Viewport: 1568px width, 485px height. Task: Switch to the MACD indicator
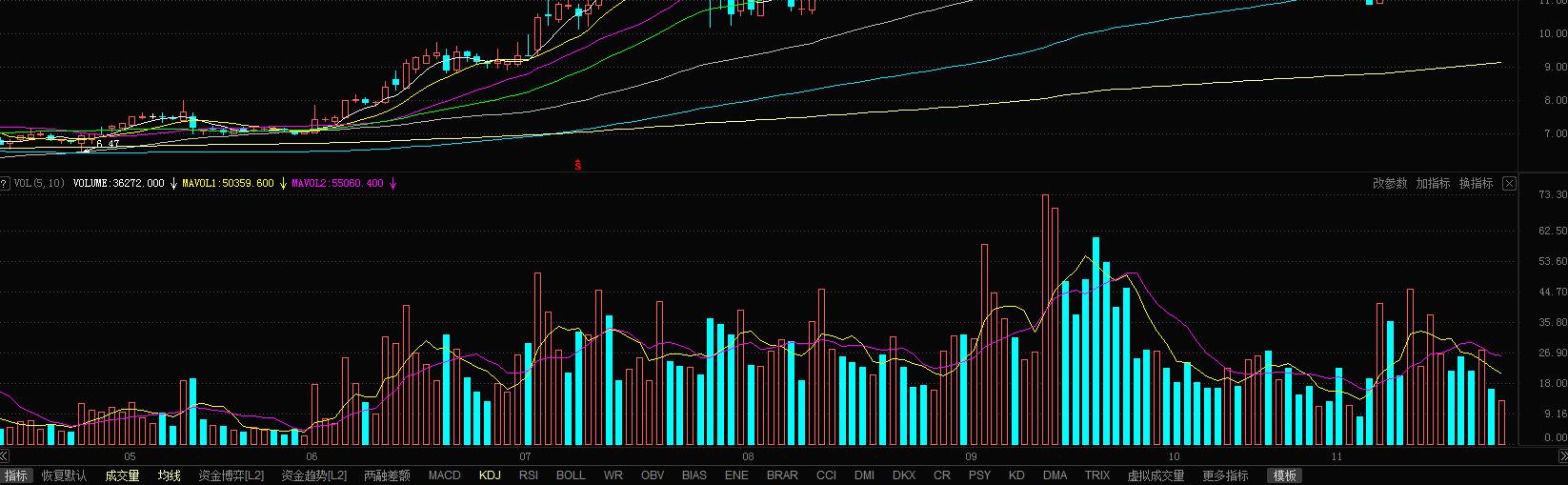[444, 475]
